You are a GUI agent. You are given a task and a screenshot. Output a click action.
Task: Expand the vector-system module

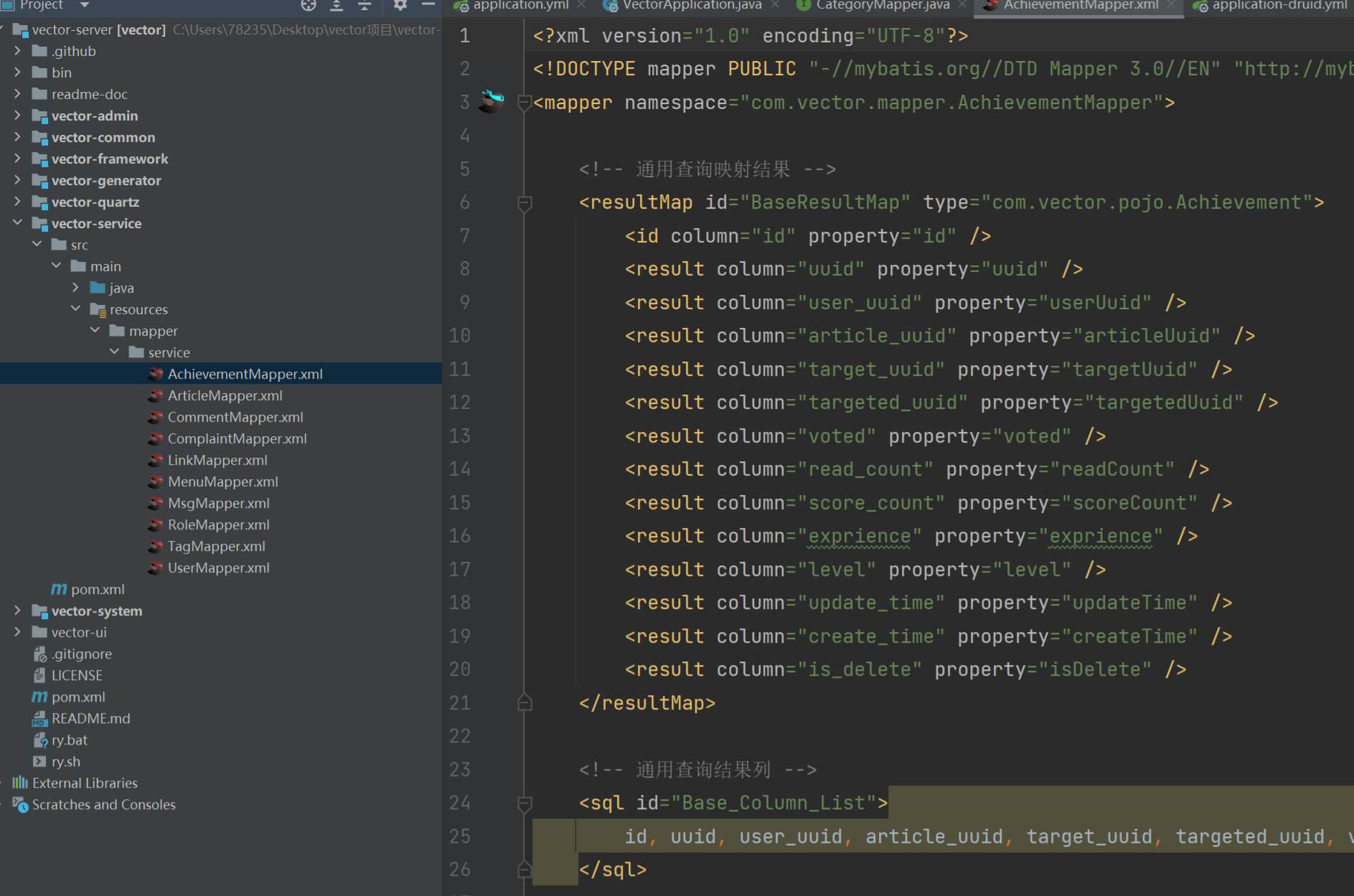pos(18,610)
